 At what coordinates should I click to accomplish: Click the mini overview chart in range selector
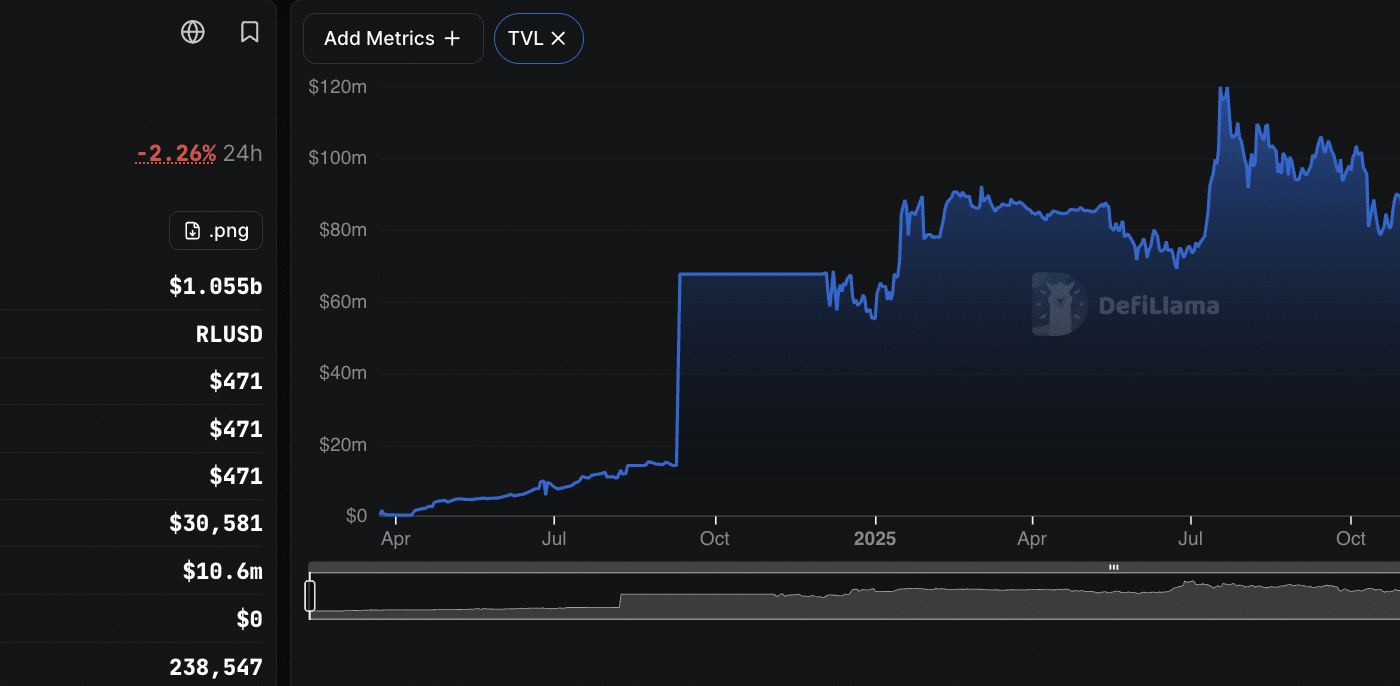tap(855, 596)
